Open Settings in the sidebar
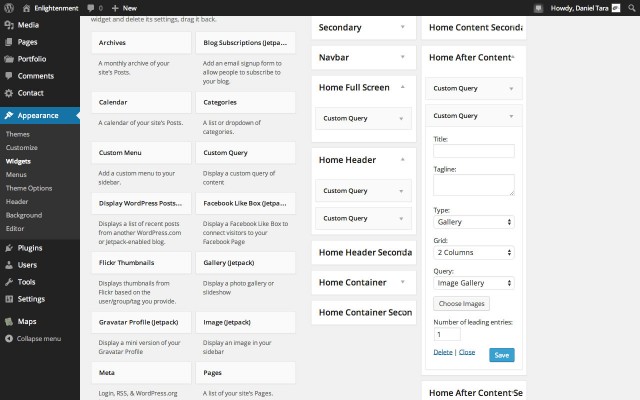 [x=30, y=299]
